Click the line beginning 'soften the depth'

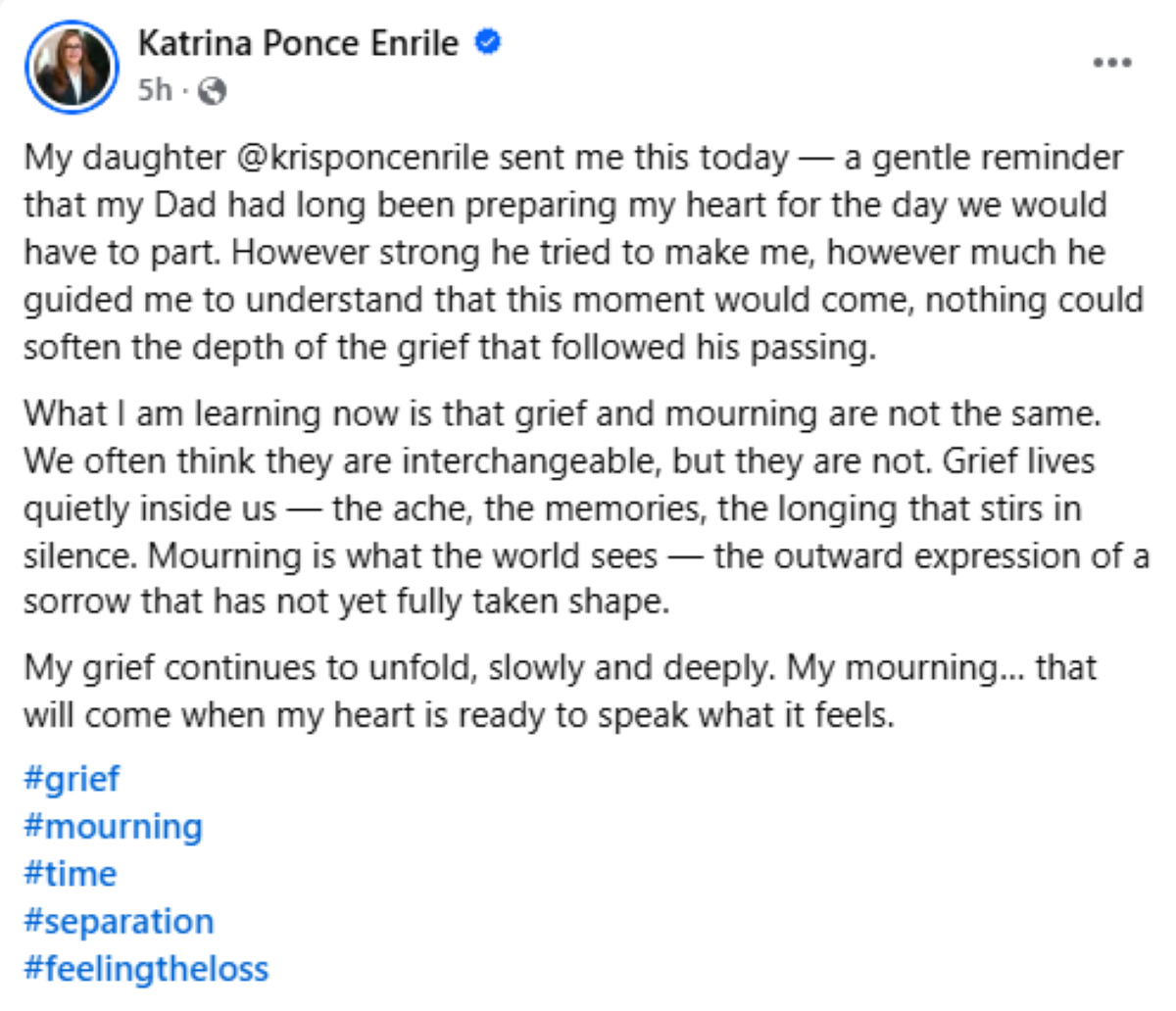[449, 348]
